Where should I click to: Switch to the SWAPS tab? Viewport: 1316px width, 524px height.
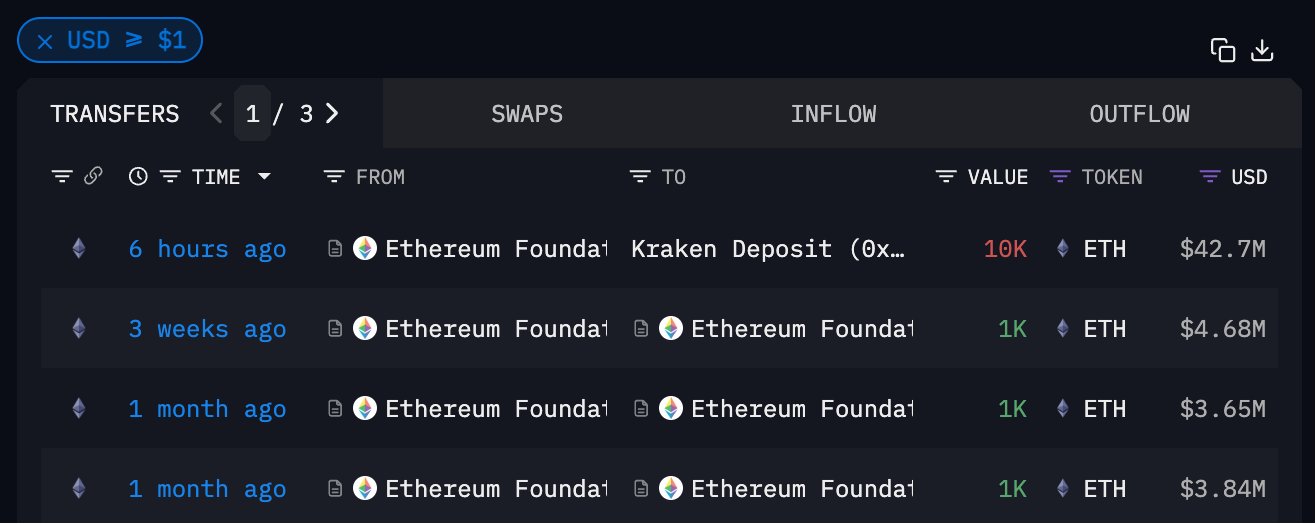tap(527, 114)
